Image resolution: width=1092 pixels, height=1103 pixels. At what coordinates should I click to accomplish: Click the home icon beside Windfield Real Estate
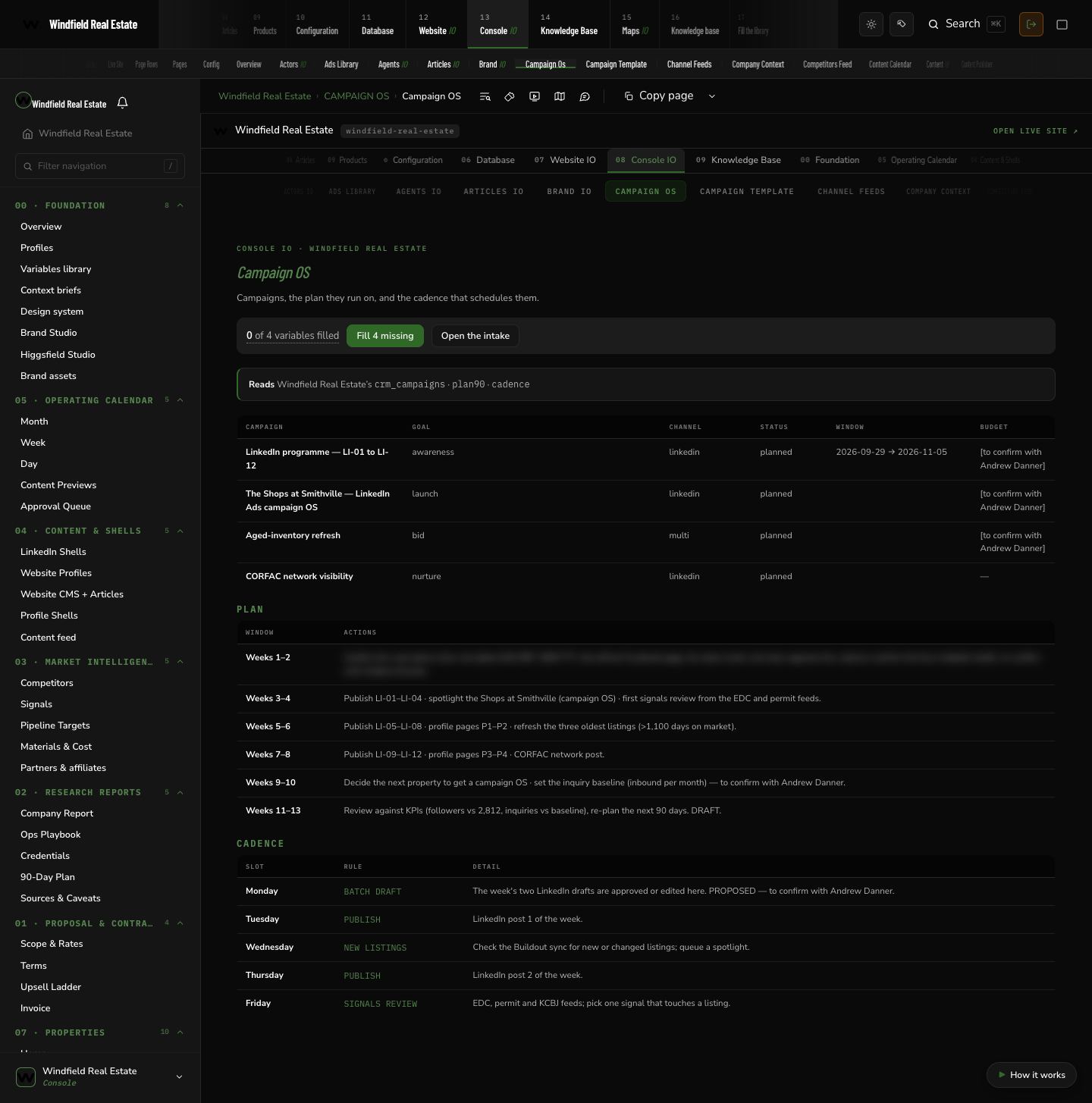coord(28,133)
